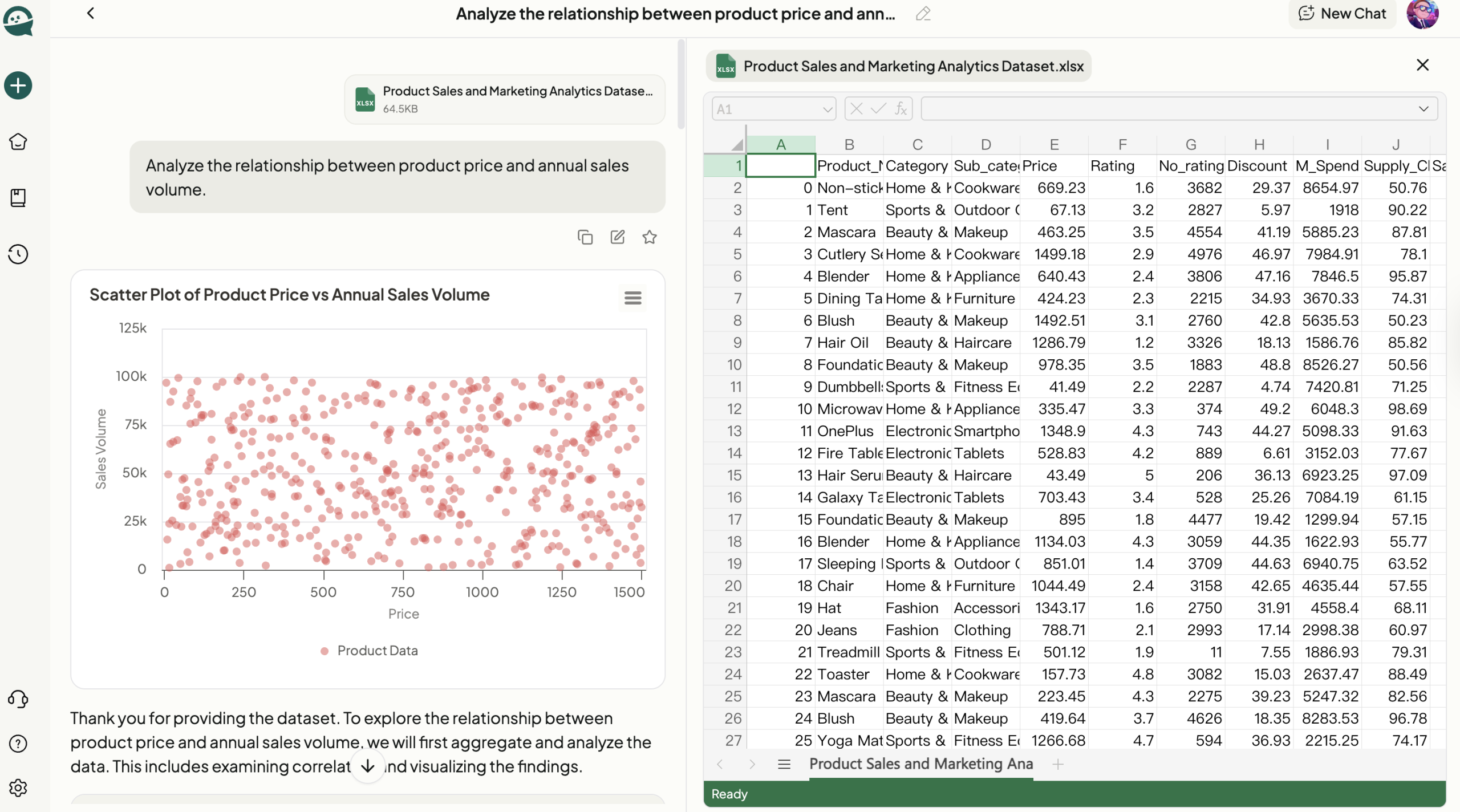
Task: Edit the user message prompt
Action: pyautogui.click(x=618, y=237)
